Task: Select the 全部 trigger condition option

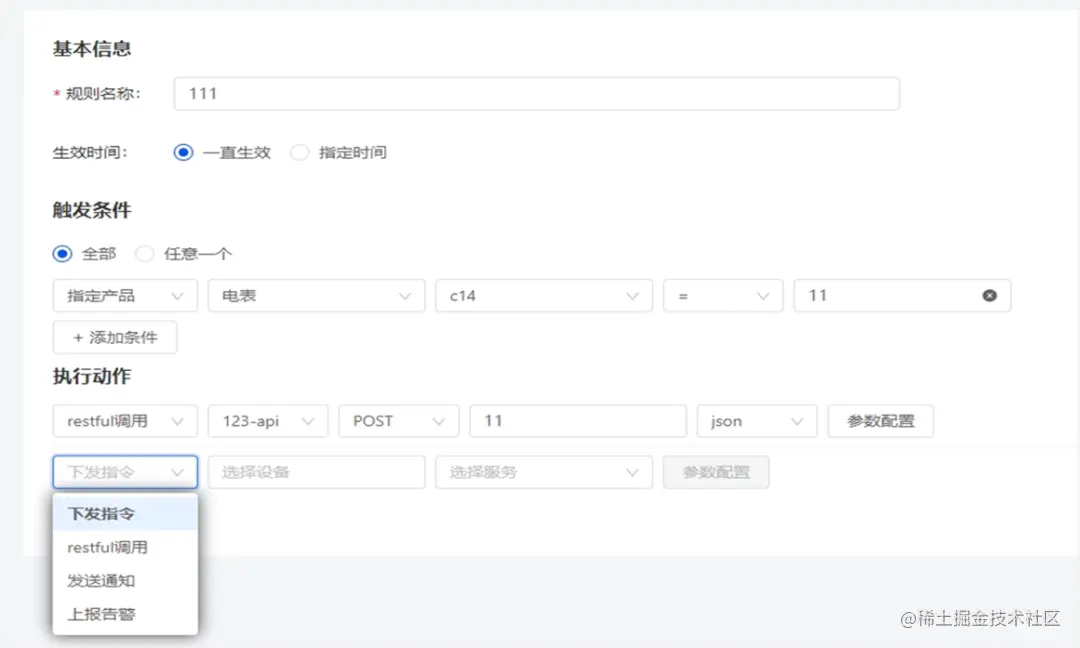Action: tap(61, 254)
